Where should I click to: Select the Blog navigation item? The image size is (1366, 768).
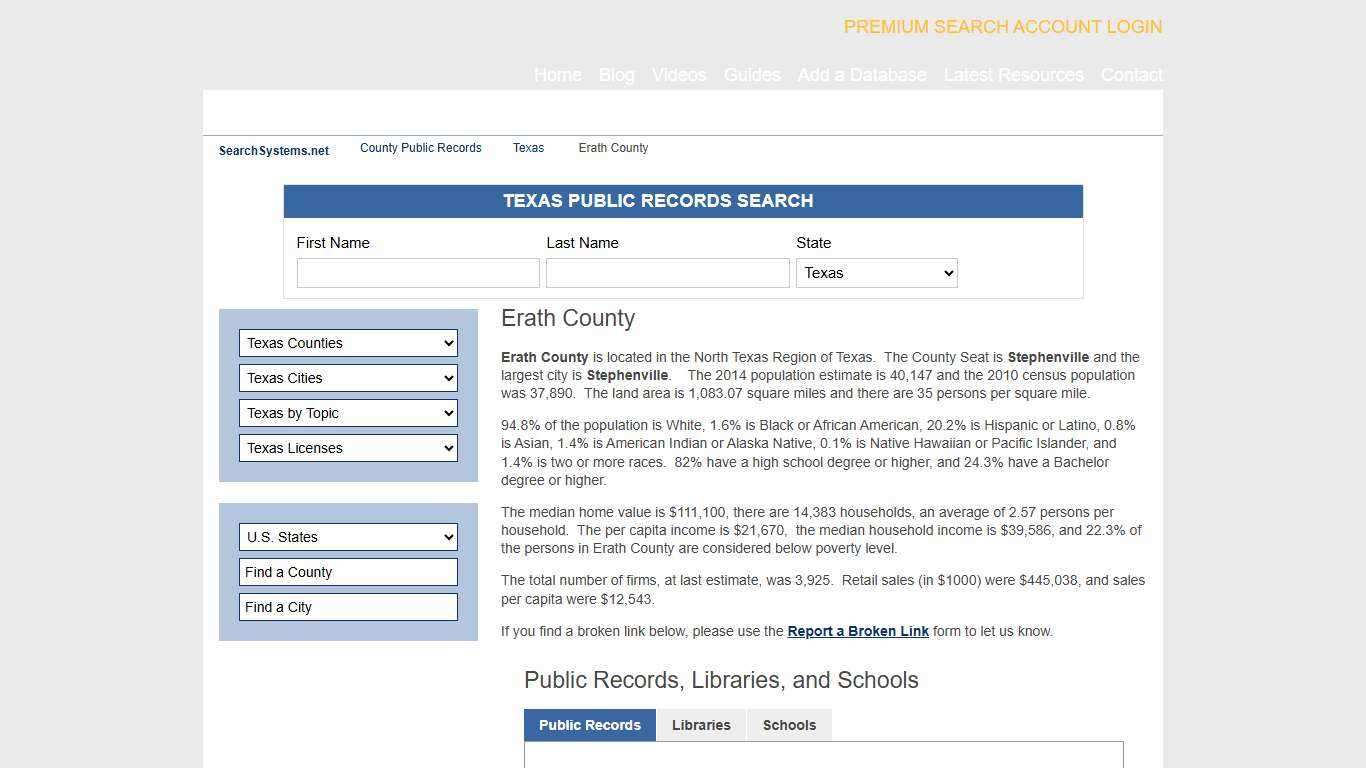pos(616,75)
